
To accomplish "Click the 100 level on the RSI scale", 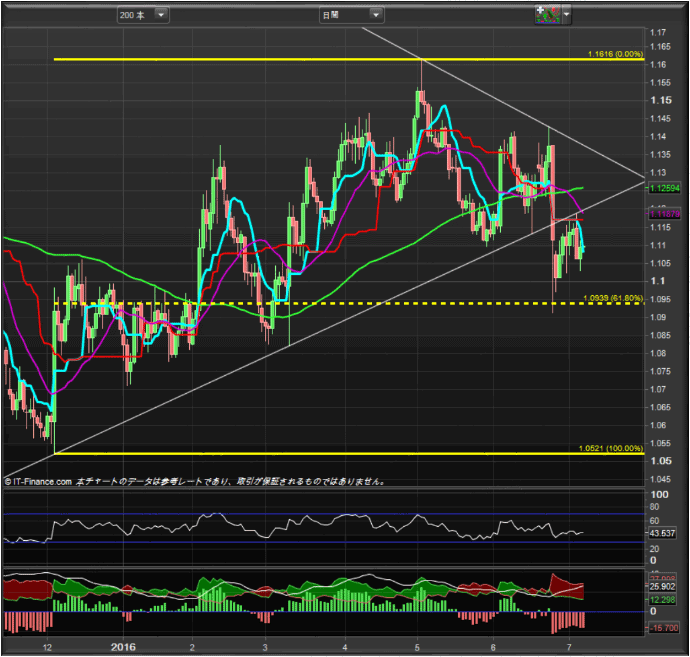I will tap(659, 495).
